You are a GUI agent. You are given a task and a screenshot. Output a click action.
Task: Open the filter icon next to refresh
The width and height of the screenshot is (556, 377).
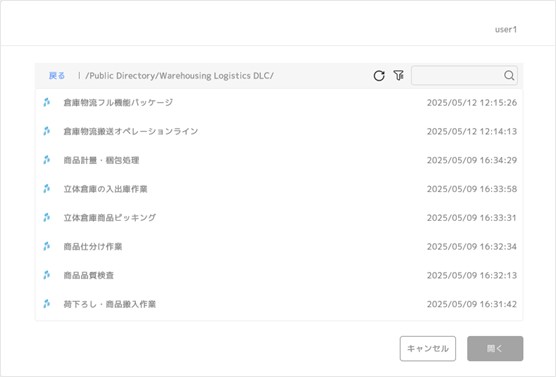pyautogui.click(x=398, y=75)
